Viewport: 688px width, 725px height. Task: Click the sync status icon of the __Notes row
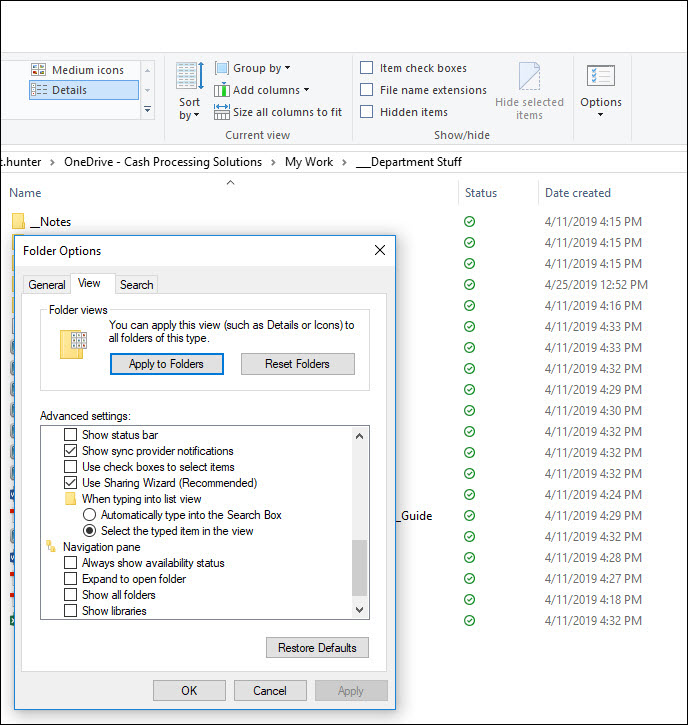(469, 222)
